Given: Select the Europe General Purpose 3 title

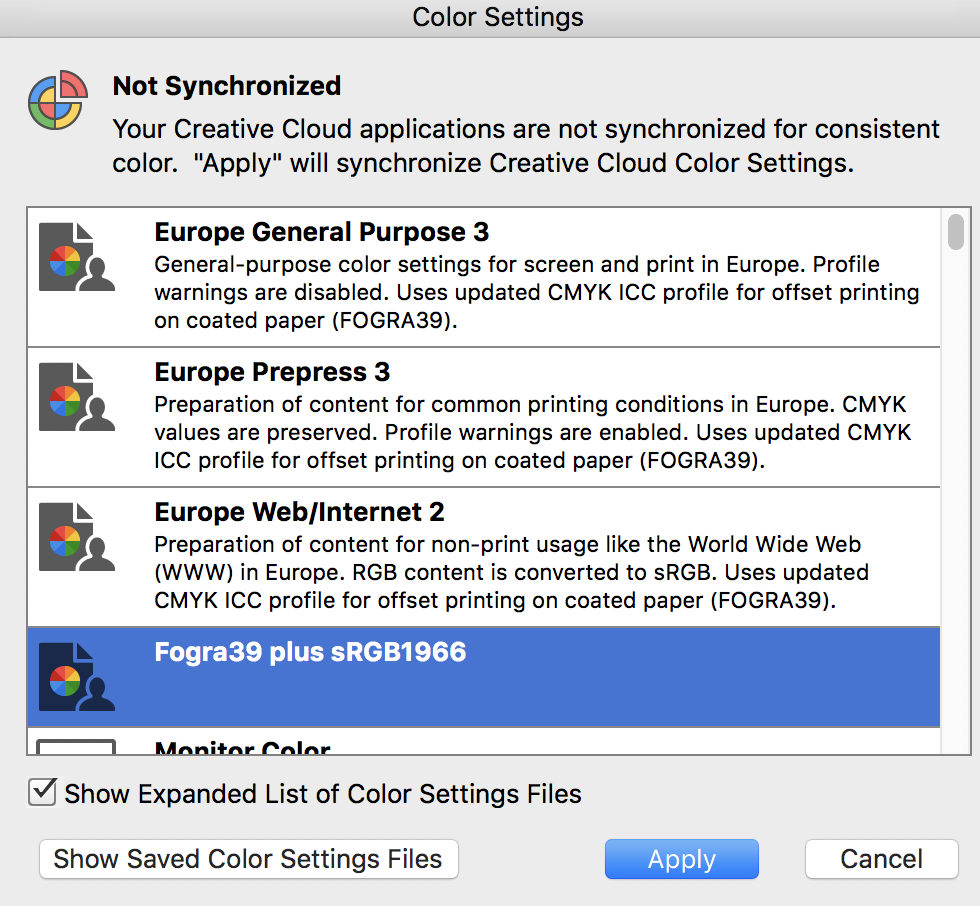Looking at the screenshot, I should [321, 233].
